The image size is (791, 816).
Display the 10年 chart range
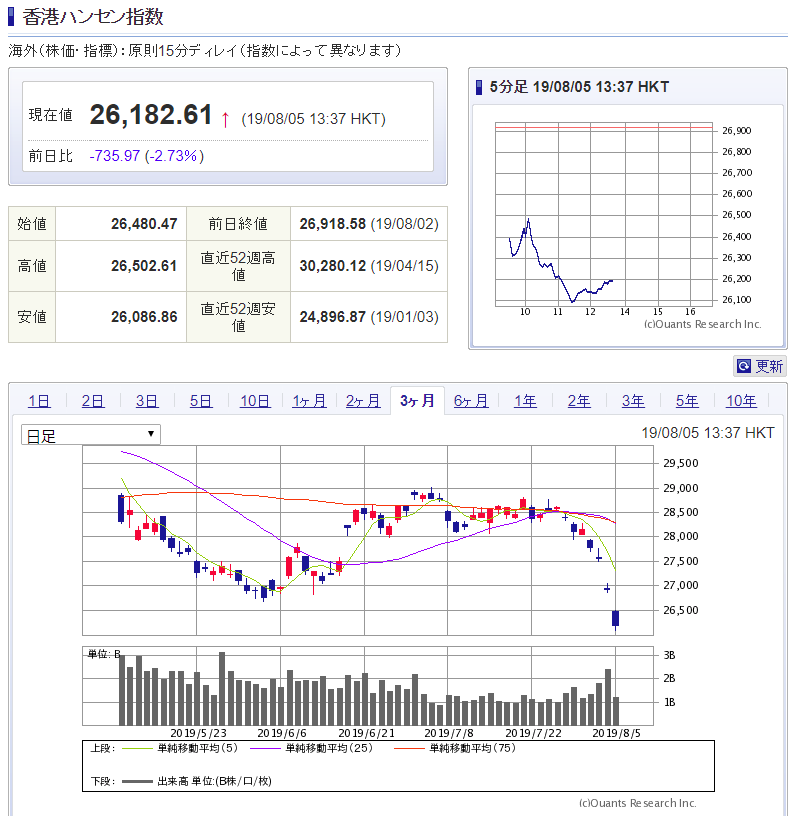[x=741, y=401]
